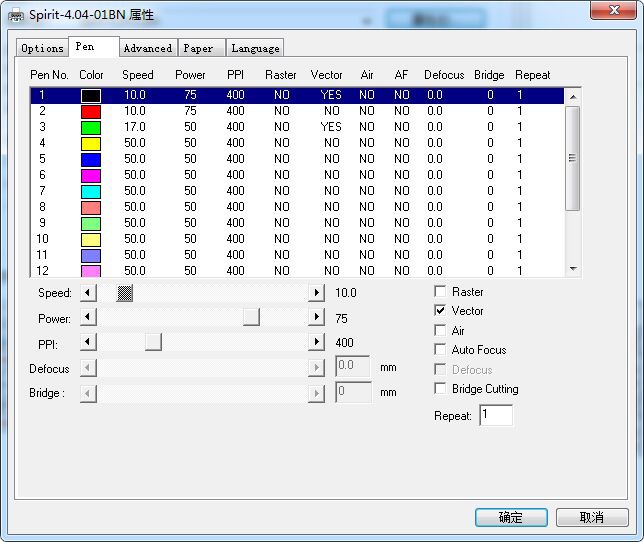Select the yellow color swatch of pen 4
Image resolution: width=644 pixels, height=542 pixels.
coord(91,144)
